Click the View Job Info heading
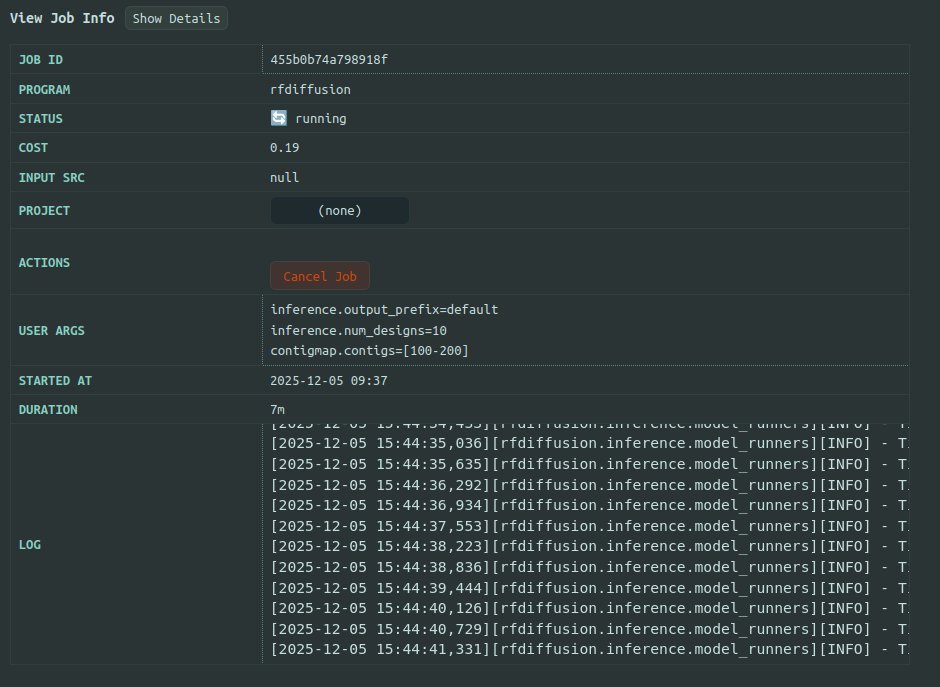940x687 pixels. click(62, 18)
